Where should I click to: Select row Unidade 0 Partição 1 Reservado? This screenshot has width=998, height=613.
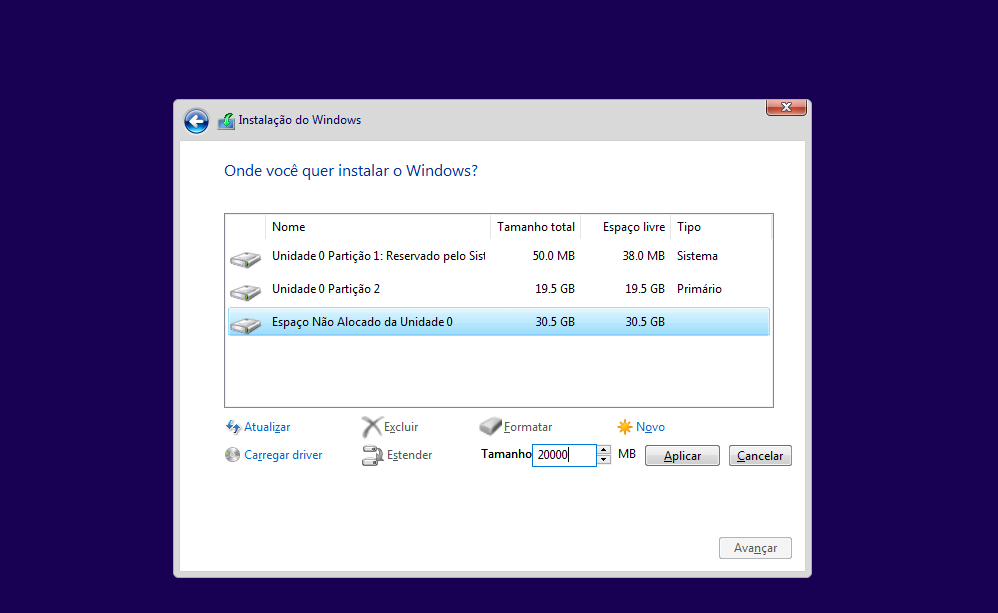[x=499, y=256]
